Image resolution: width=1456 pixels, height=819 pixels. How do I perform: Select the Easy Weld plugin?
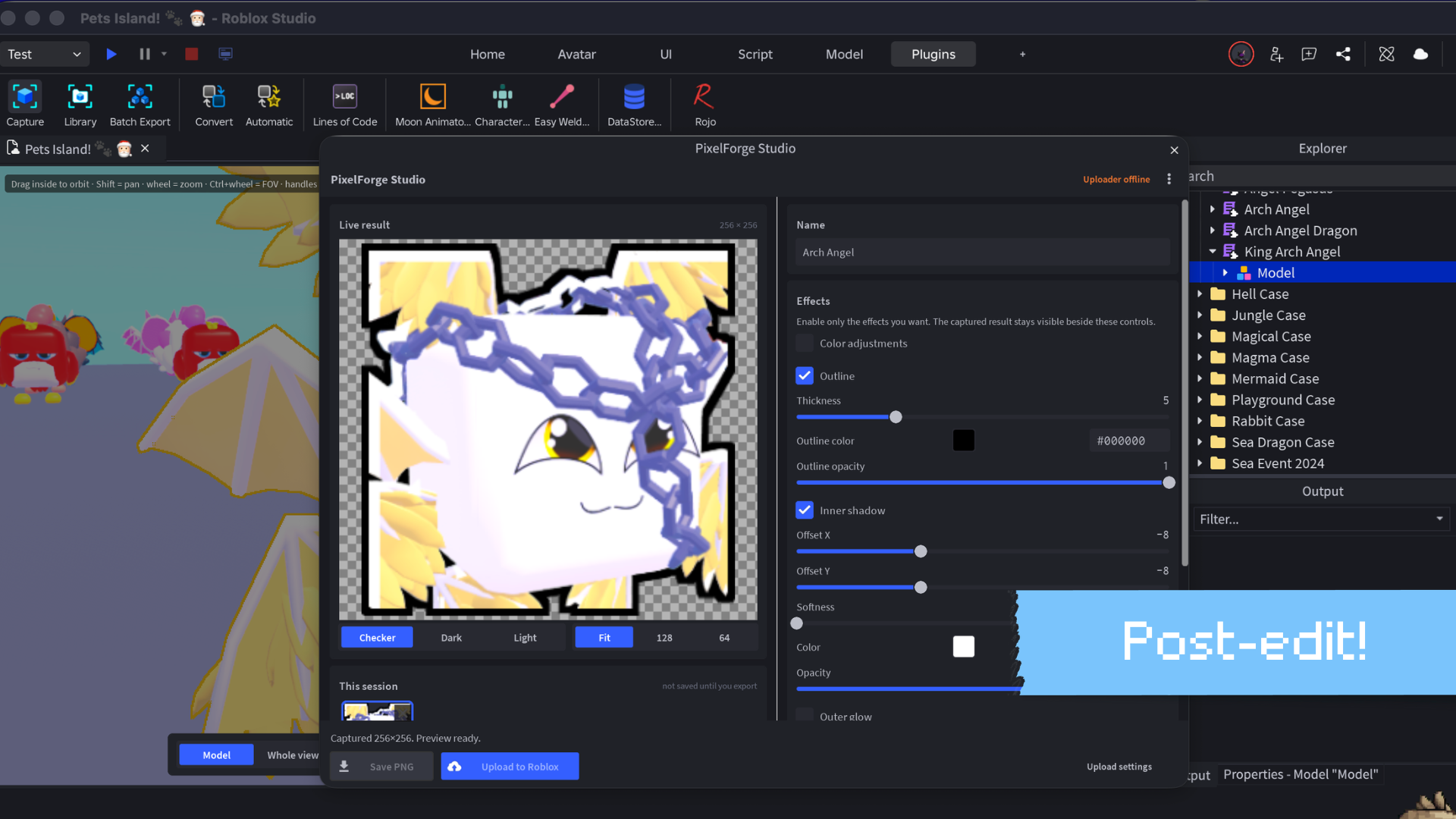click(562, 105)
